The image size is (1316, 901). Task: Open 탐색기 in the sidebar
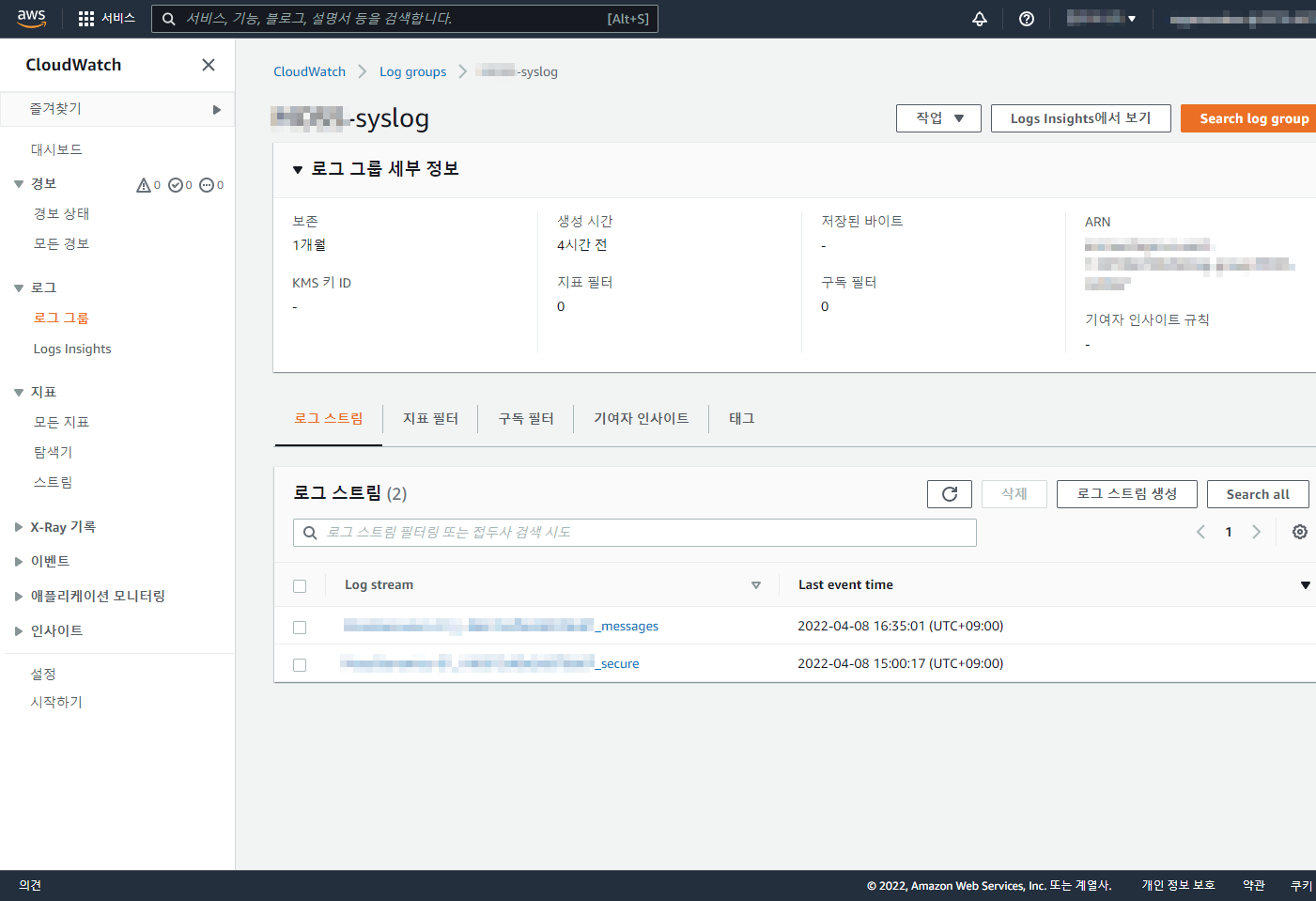coord(54,452)
